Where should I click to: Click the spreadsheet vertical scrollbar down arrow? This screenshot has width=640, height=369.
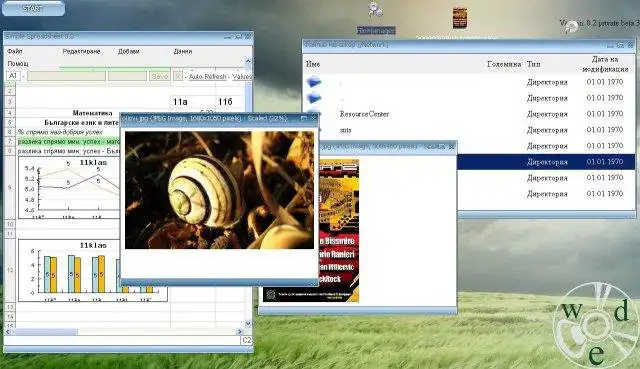[x=248, y=323]
